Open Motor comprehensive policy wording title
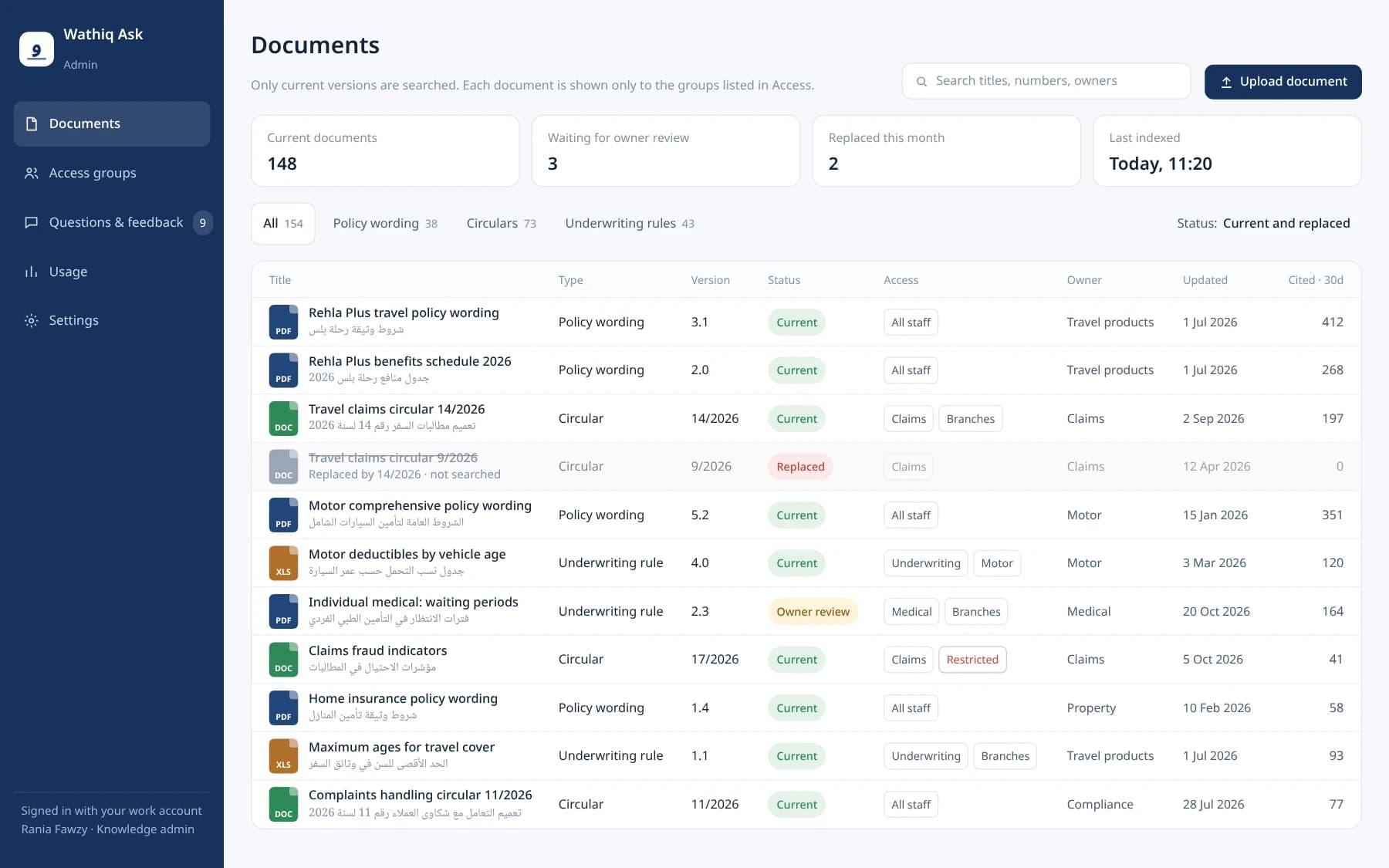1389x868 pixels. pos(420,506)
